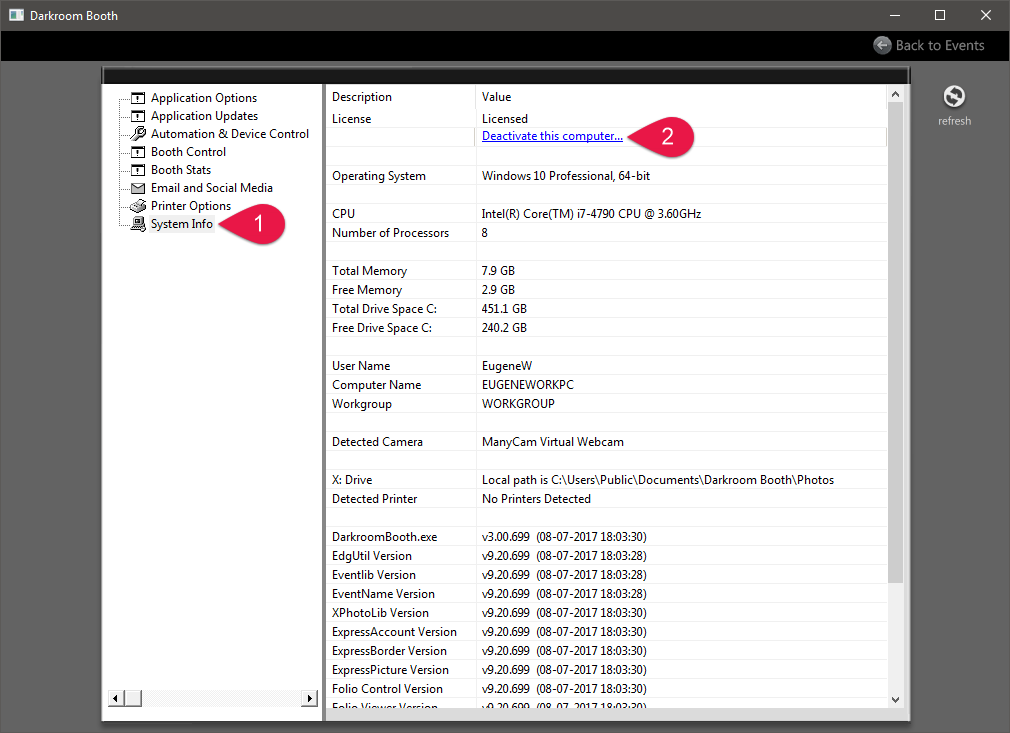Select the Folio Control Version row
1010x733 pixels.
coord(606,689)
